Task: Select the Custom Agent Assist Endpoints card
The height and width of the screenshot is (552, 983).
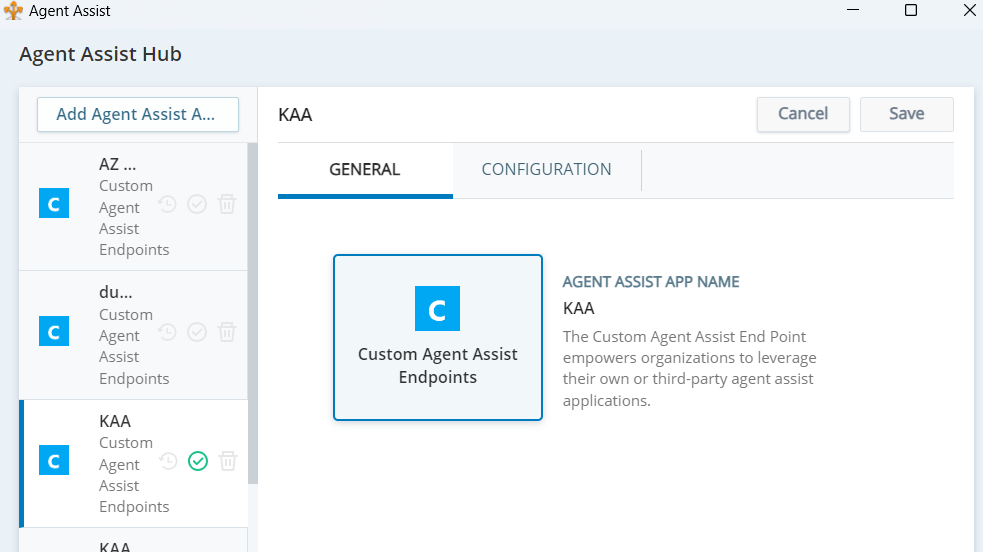Action: 437,337
